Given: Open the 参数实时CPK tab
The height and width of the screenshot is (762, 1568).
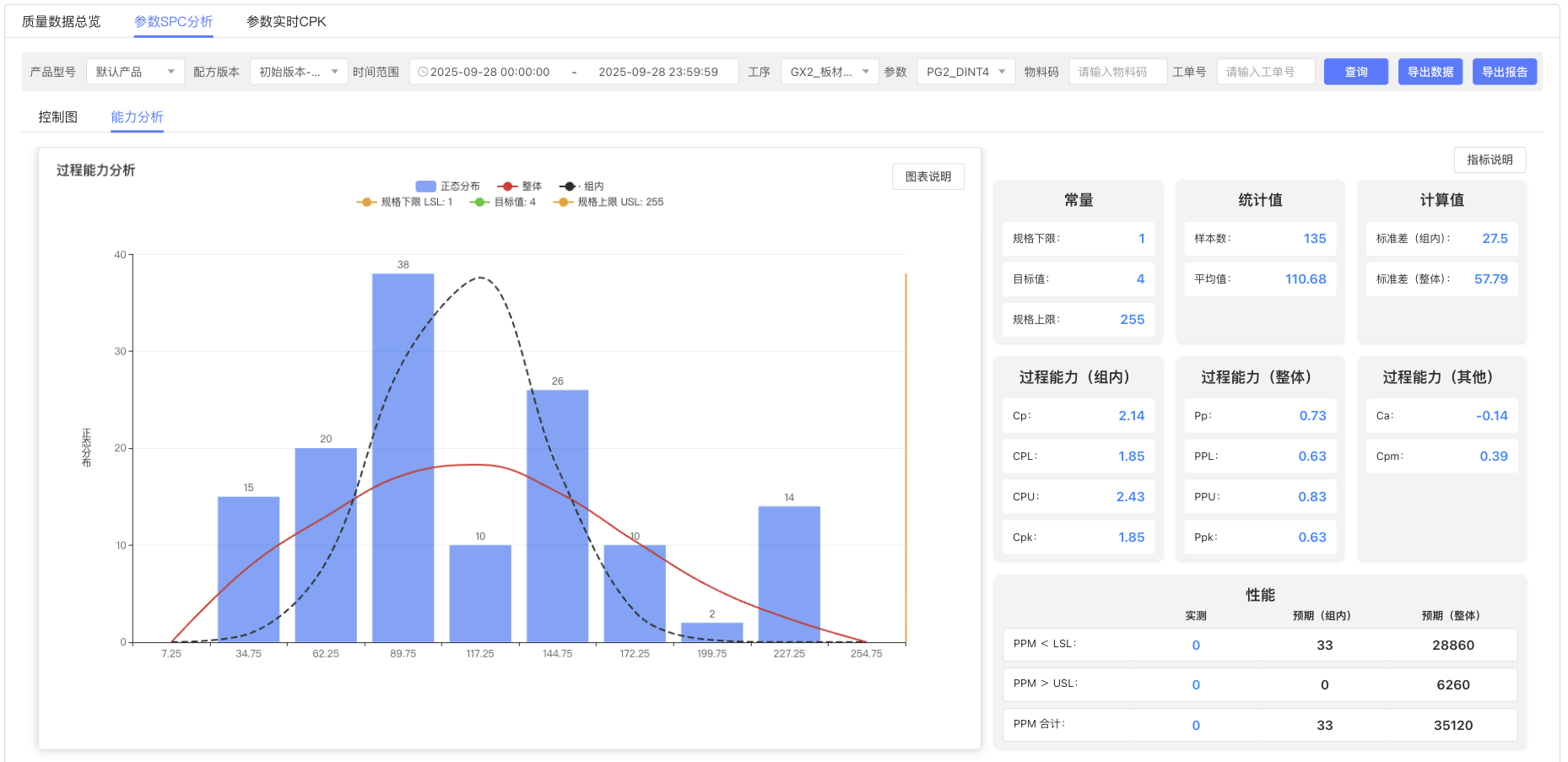Looking at the screenshot, I should [x=286, y=22].
